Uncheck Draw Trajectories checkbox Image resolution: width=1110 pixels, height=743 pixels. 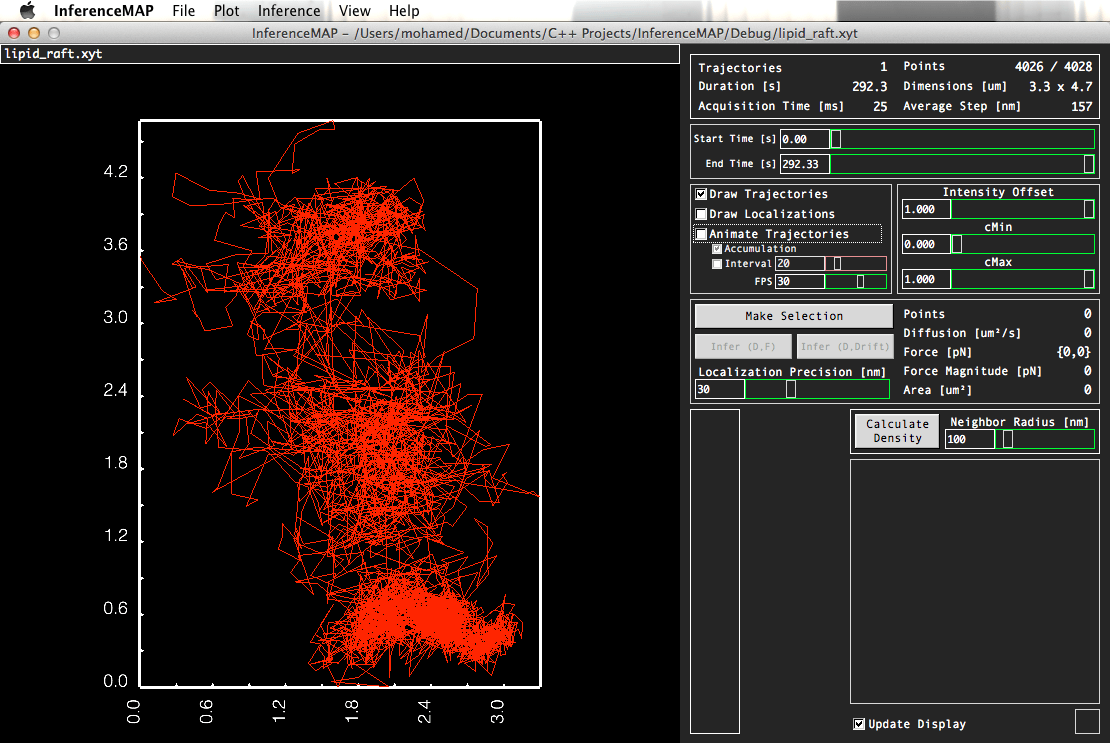point(702,194)
